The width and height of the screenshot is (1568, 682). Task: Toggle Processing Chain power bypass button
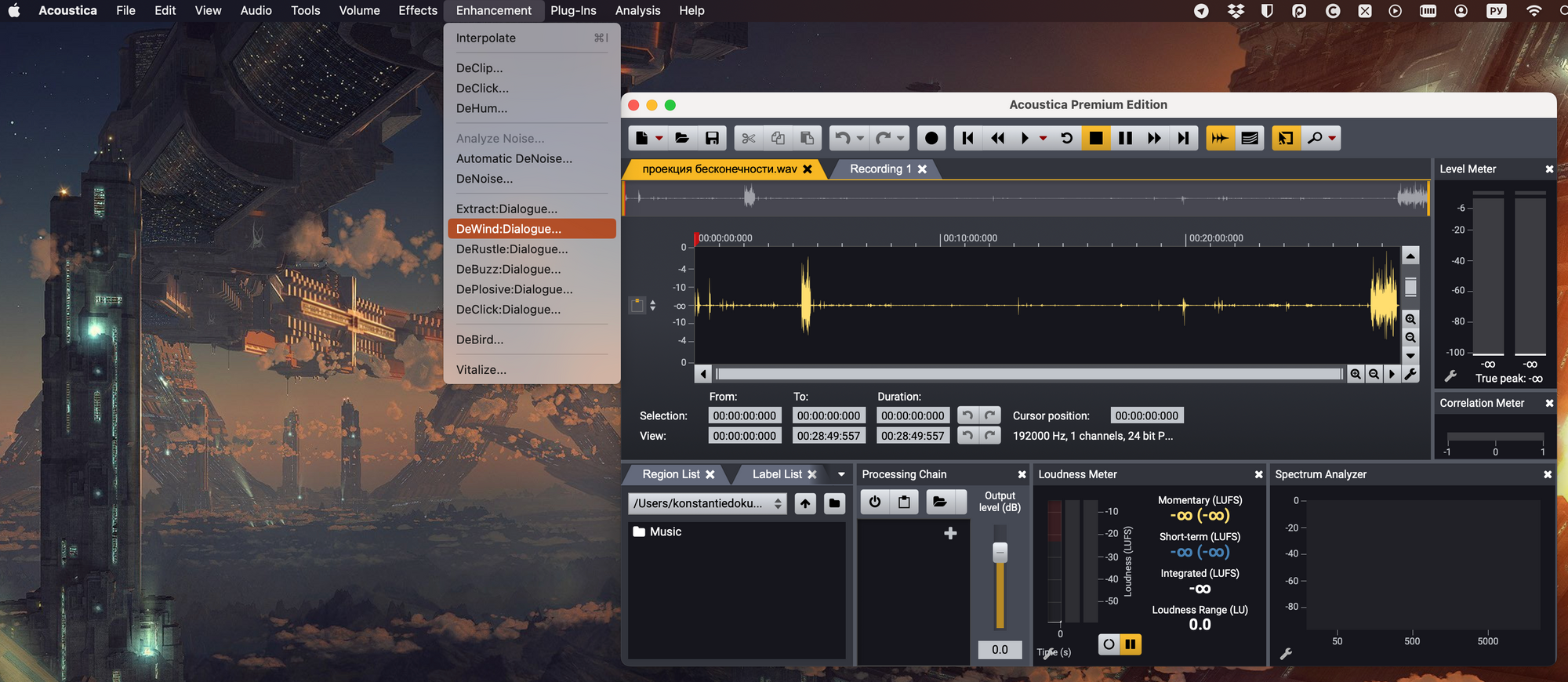pyautogui.click(x=875, y=502)
